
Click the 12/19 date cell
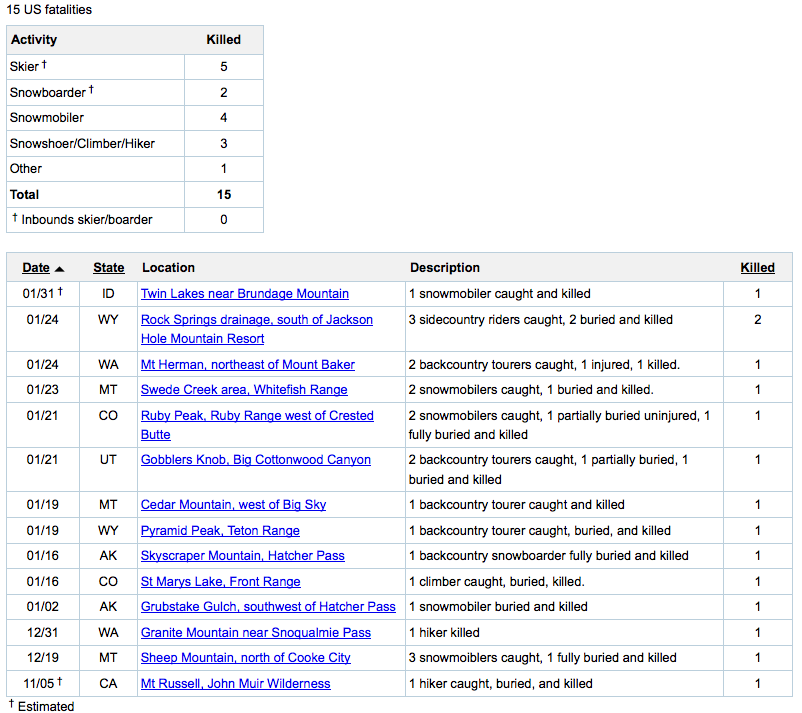(x=42, y=658)
